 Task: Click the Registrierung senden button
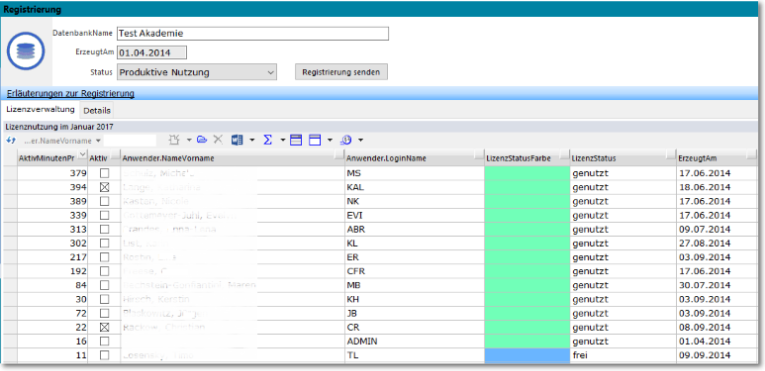click(342, 72)
